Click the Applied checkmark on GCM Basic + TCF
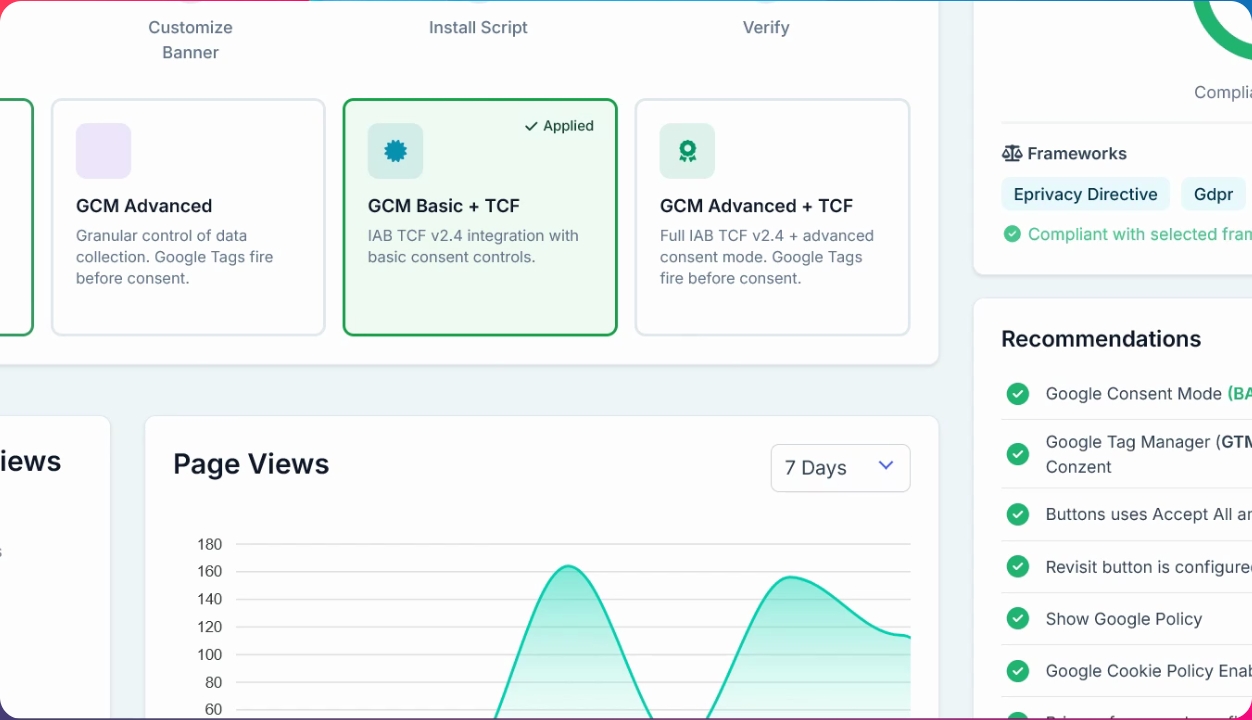This screenshot has height=720, width=1252. (531, 126)
